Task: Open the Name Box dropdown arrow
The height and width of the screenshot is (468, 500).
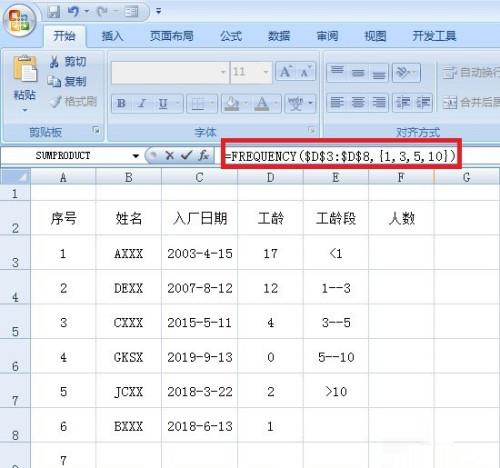Action: pos(136,156)
